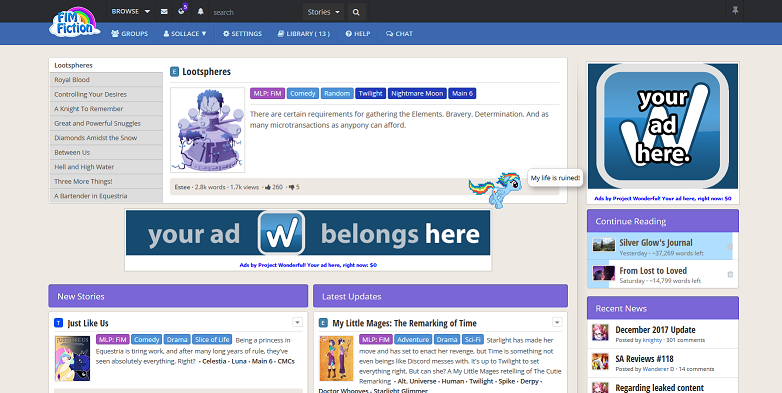Open the BROWSE dropdown
The image size is (782, 393).
pos(131,11)
